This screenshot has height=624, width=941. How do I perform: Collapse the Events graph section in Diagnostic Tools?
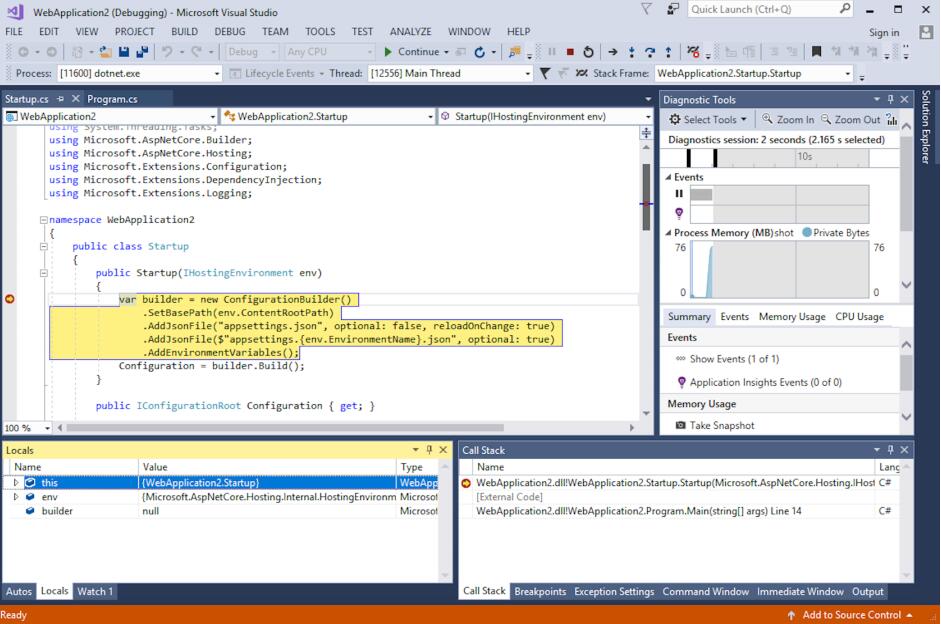(x=669, y=177)
